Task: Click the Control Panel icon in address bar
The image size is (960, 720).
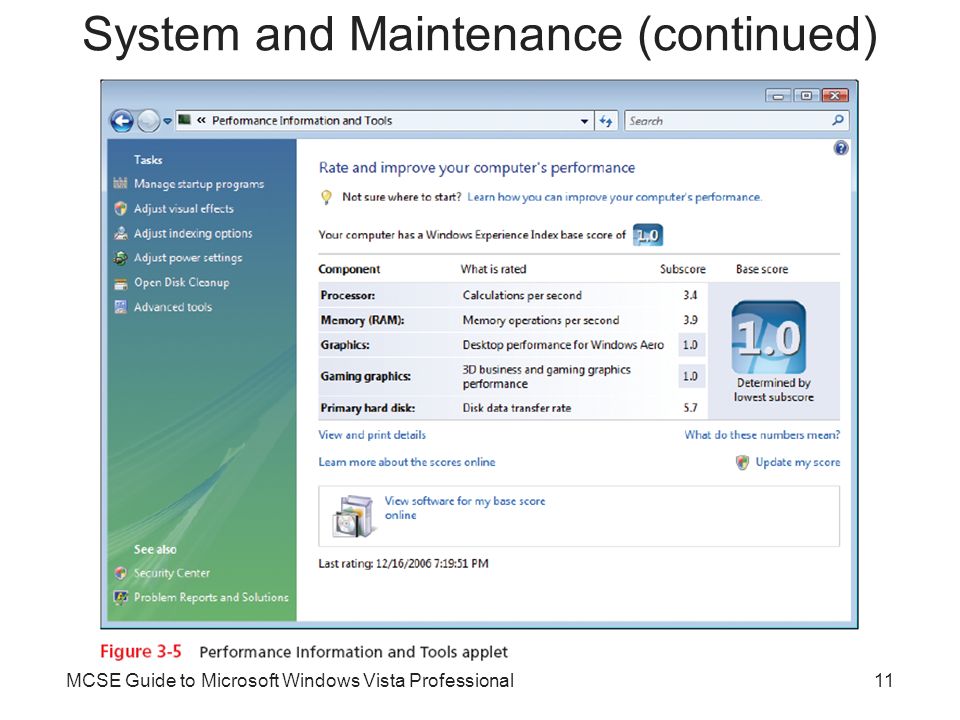Action: (x=184, y=120)
